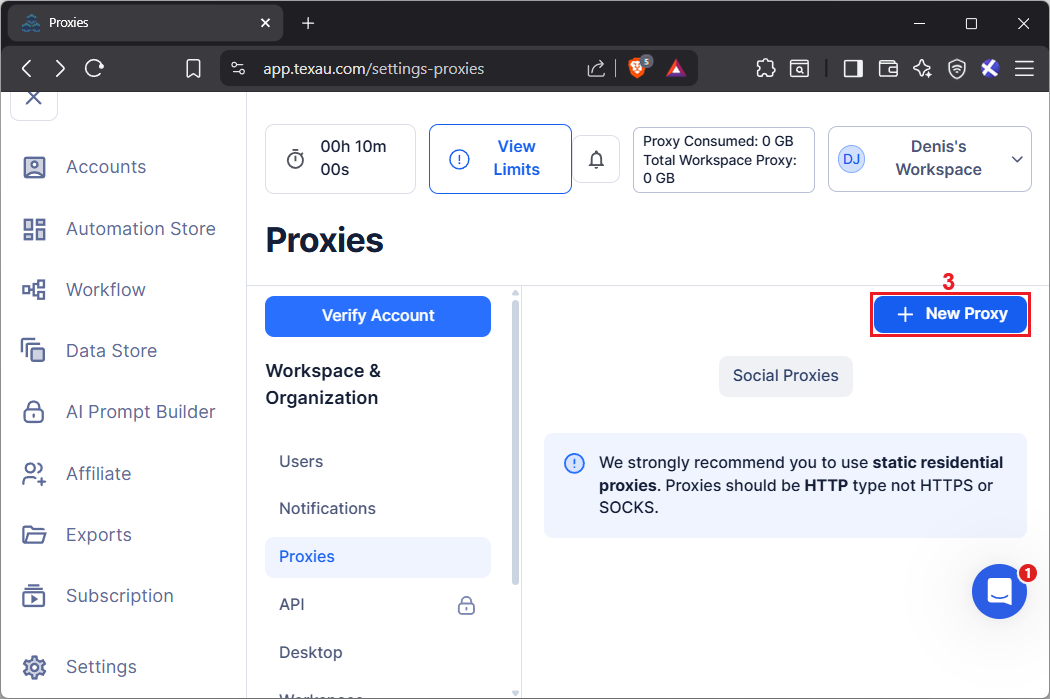
Task: Click the New Proxy button
Action: pos(950,314)
